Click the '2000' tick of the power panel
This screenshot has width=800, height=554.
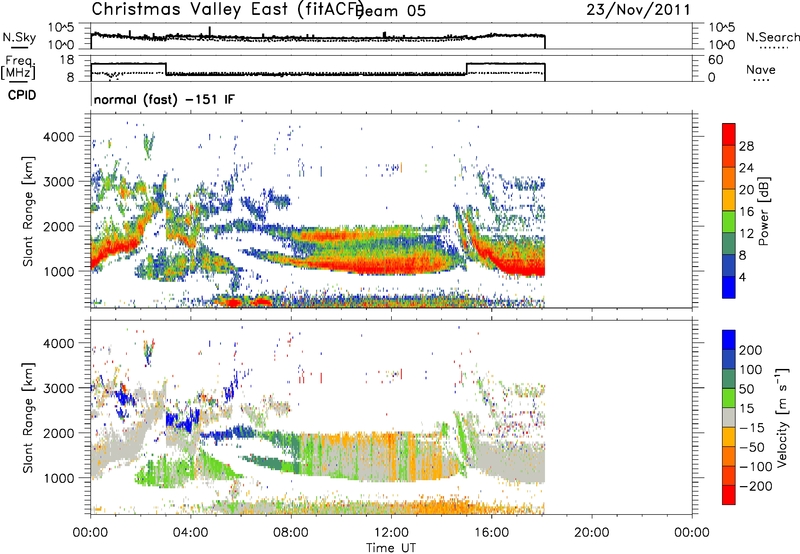point(58,226)
